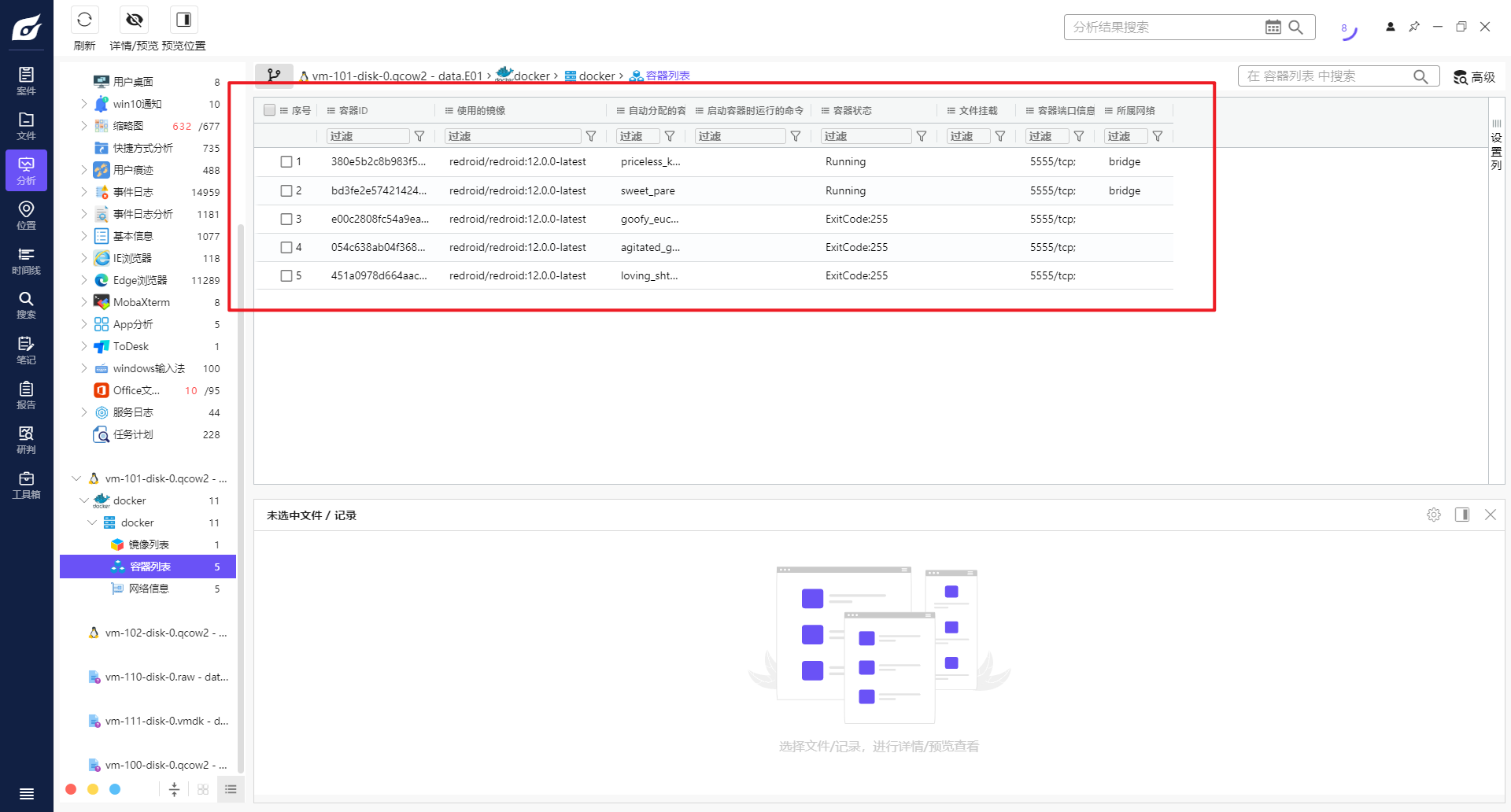Image resolution: width=1511 pixels, height=812 pixels.
Task: Check the row 3 checkbox for goofy_euc
Action: click(286, 219)
